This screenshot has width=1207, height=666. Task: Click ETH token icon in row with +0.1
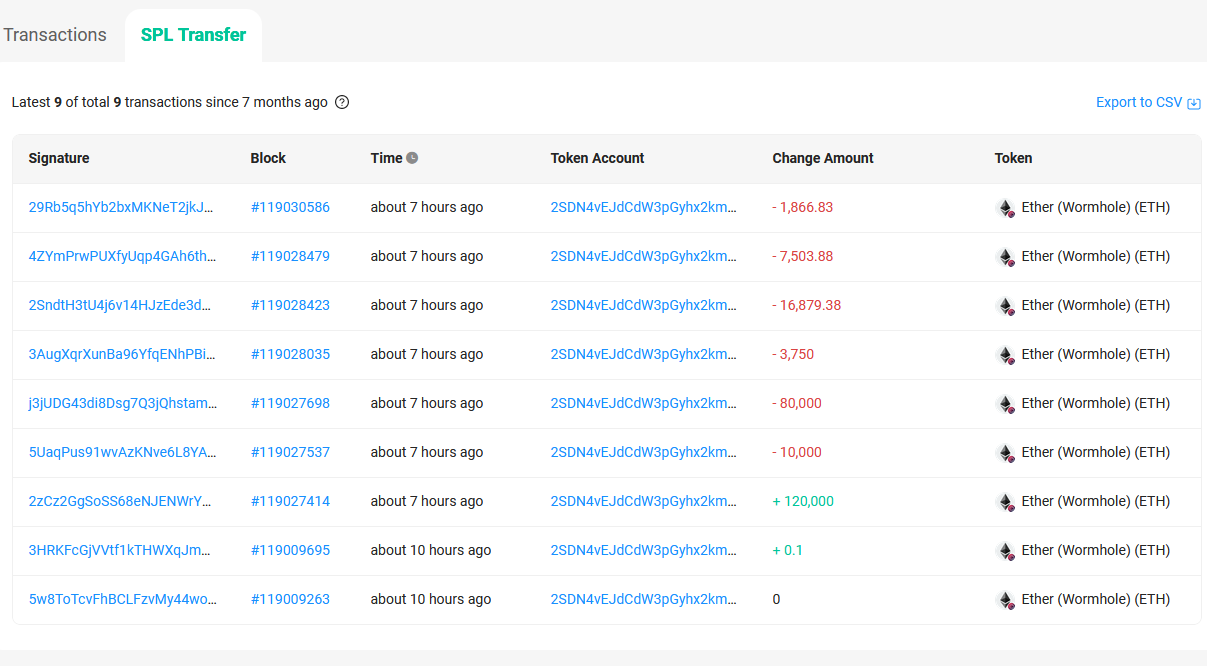(x=1006, y=551)
